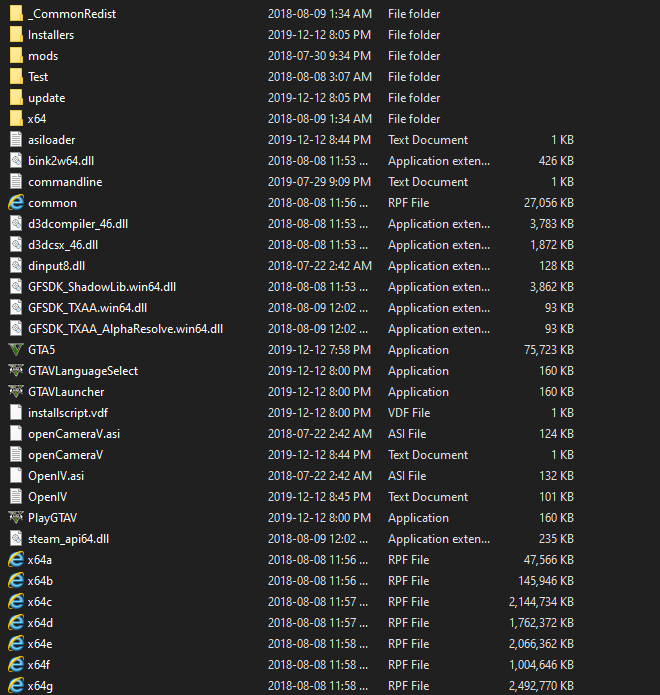Select the 145,946 KB size value
The image size is (660, 695).
coord(546,581)
